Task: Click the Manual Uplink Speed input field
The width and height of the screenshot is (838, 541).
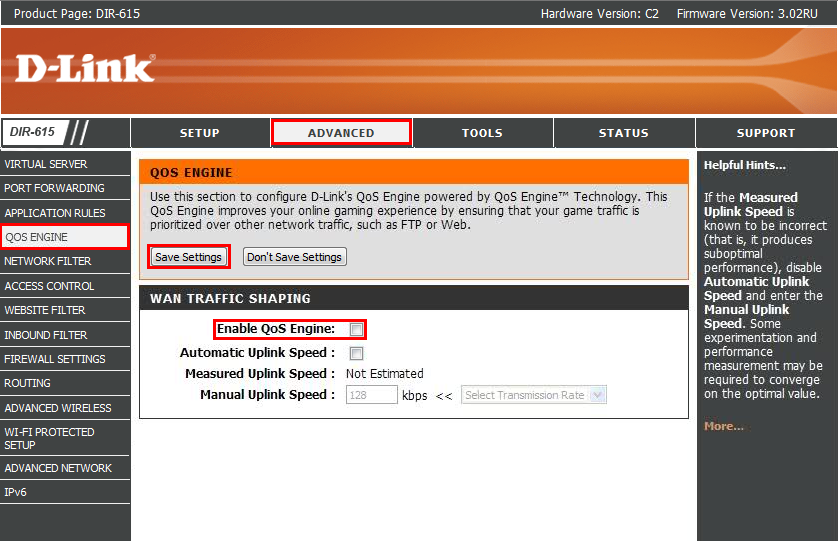Action: pyautogui.click(x=371, y=395)
